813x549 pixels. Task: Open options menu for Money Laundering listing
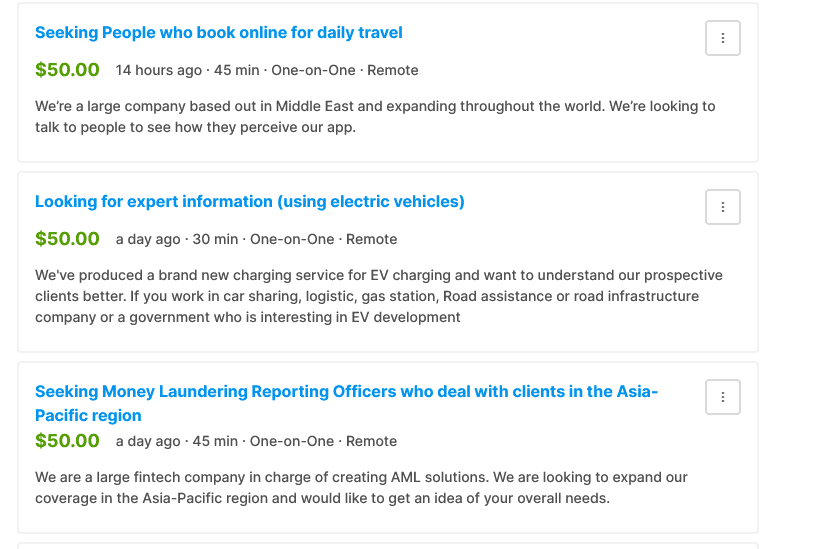tap(722, 397)
